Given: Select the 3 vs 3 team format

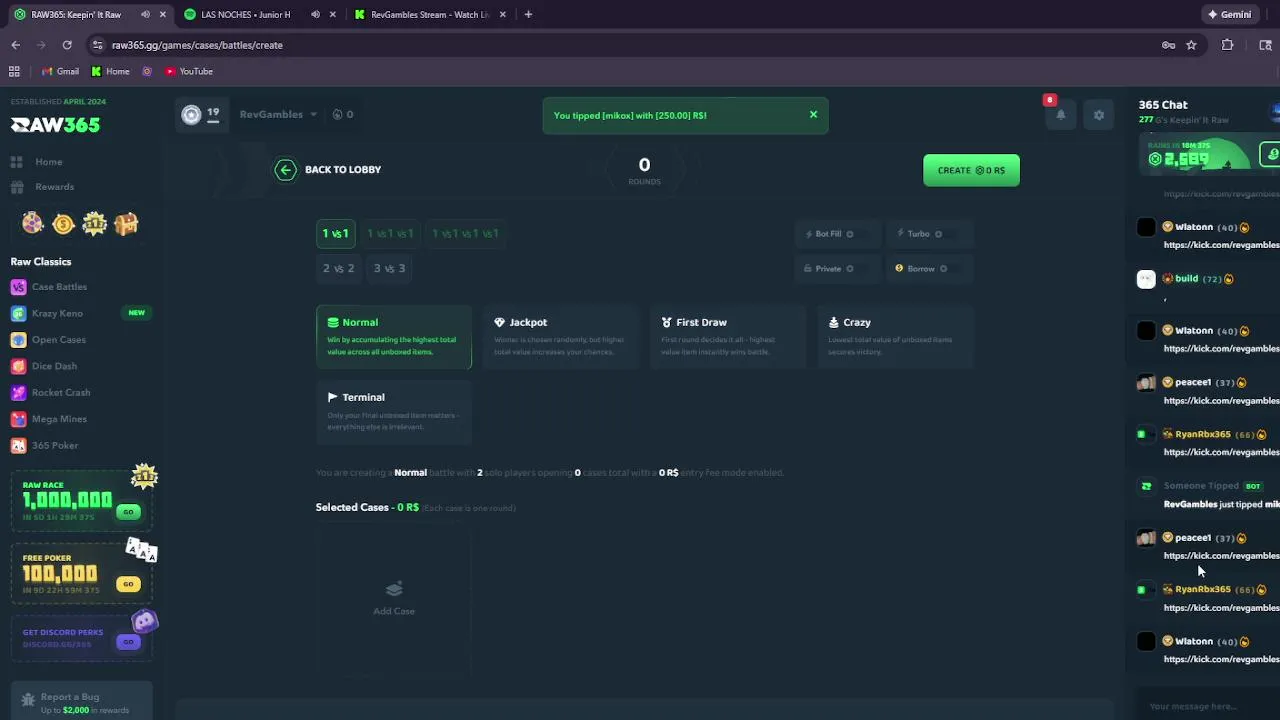Looking at the screenshot, I should pos(390,269).
